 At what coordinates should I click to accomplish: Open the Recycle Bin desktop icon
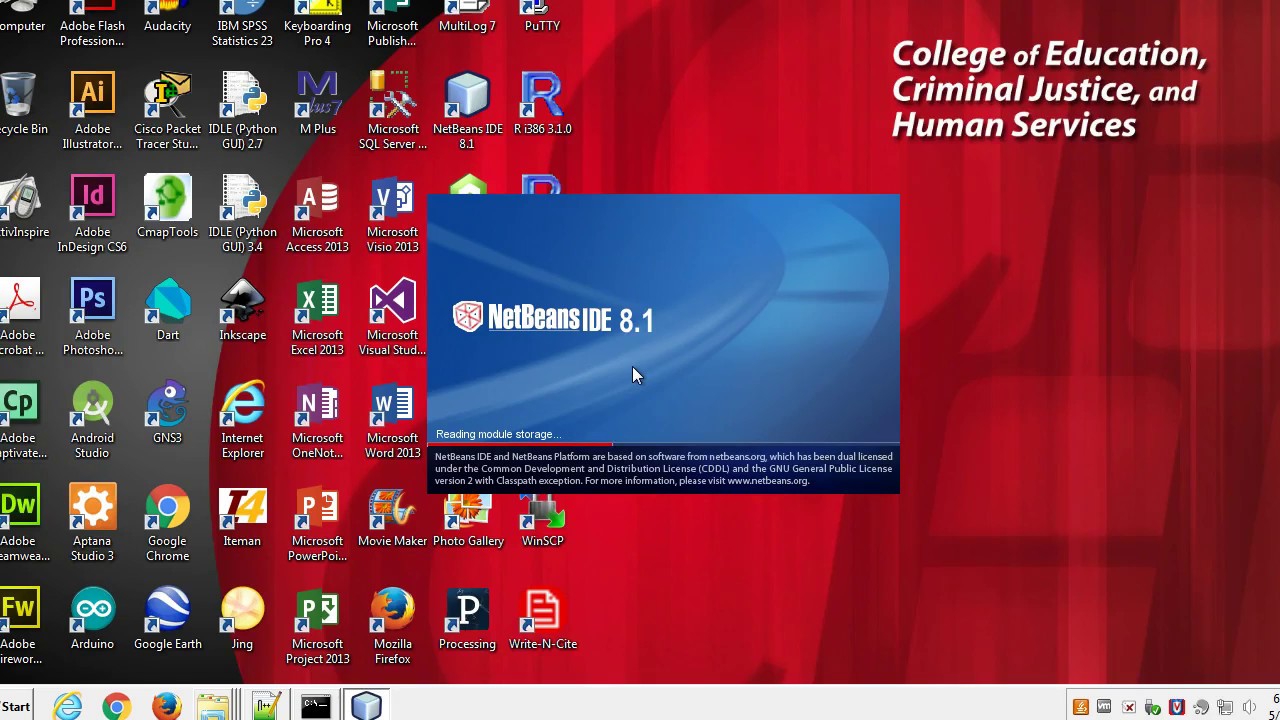20,105
